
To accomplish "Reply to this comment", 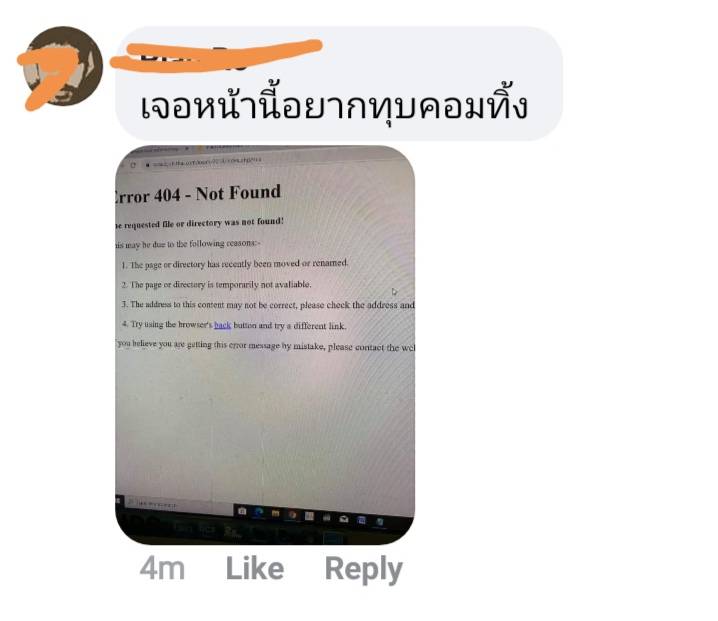I will (x=364, y=570).
